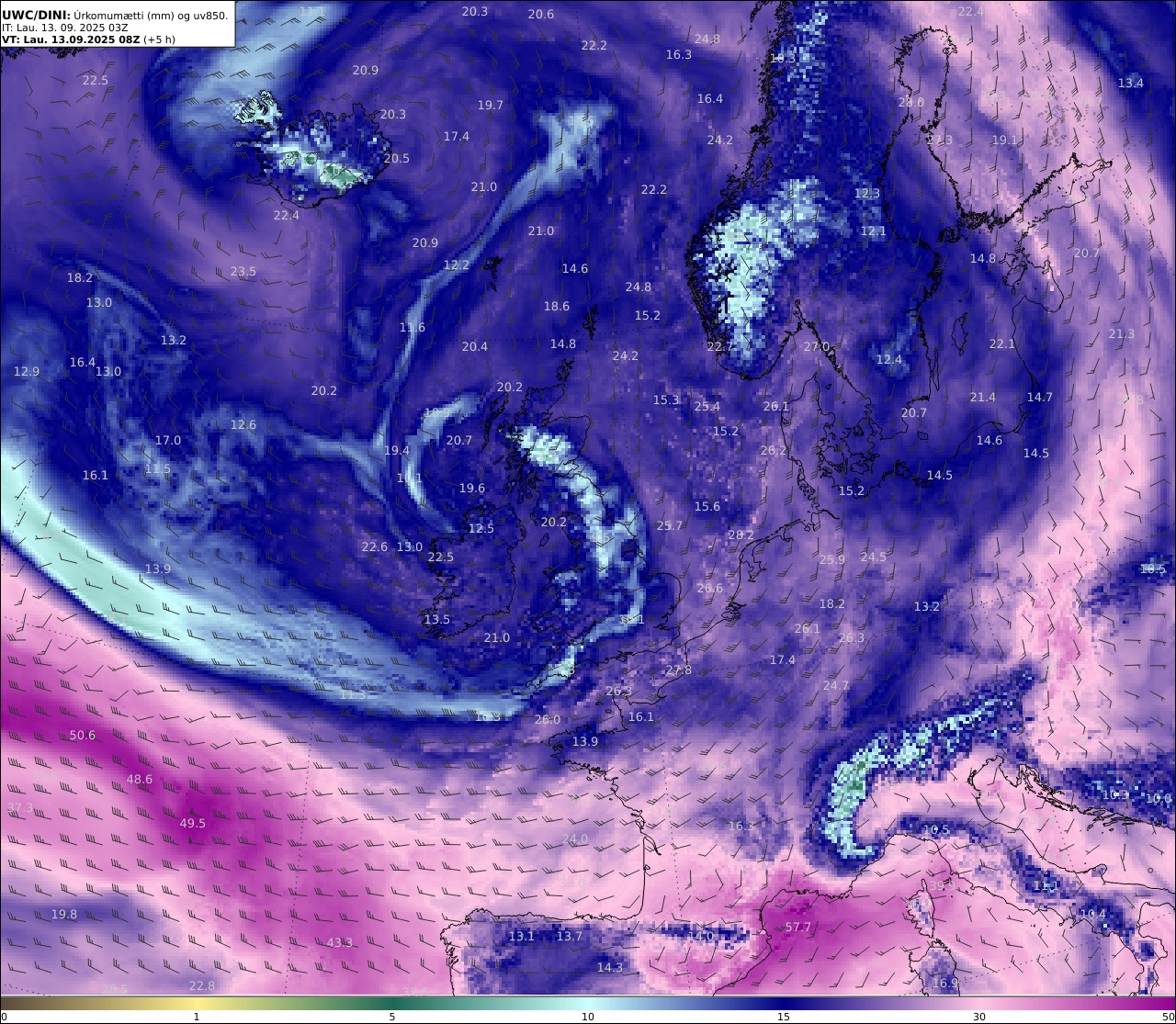The image size is (1176, 1024).
Task: Click the map value '26.0'
Action: click(x=548, y=720)
